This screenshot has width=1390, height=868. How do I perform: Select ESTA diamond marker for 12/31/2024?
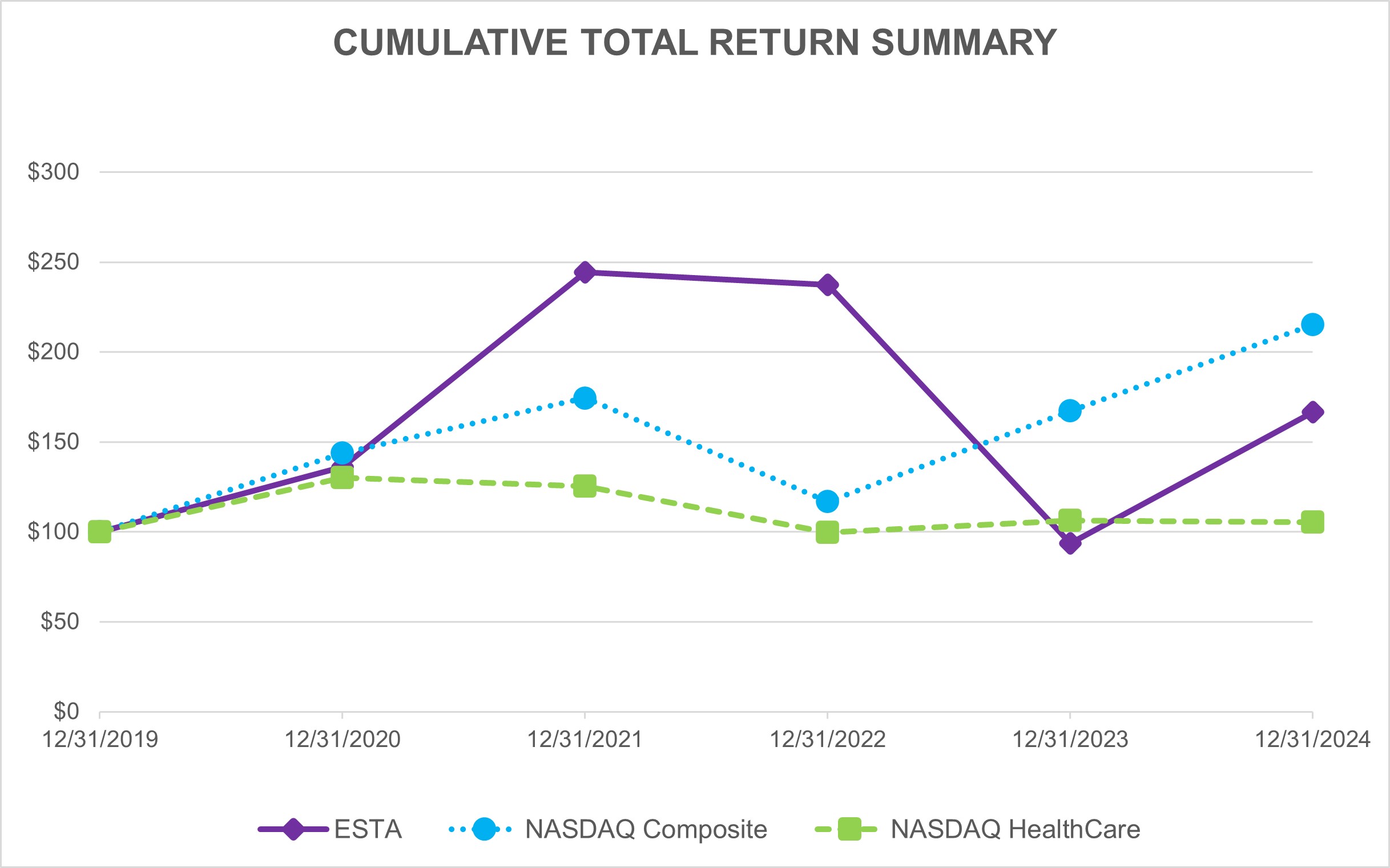click(x=1312, y=412)
